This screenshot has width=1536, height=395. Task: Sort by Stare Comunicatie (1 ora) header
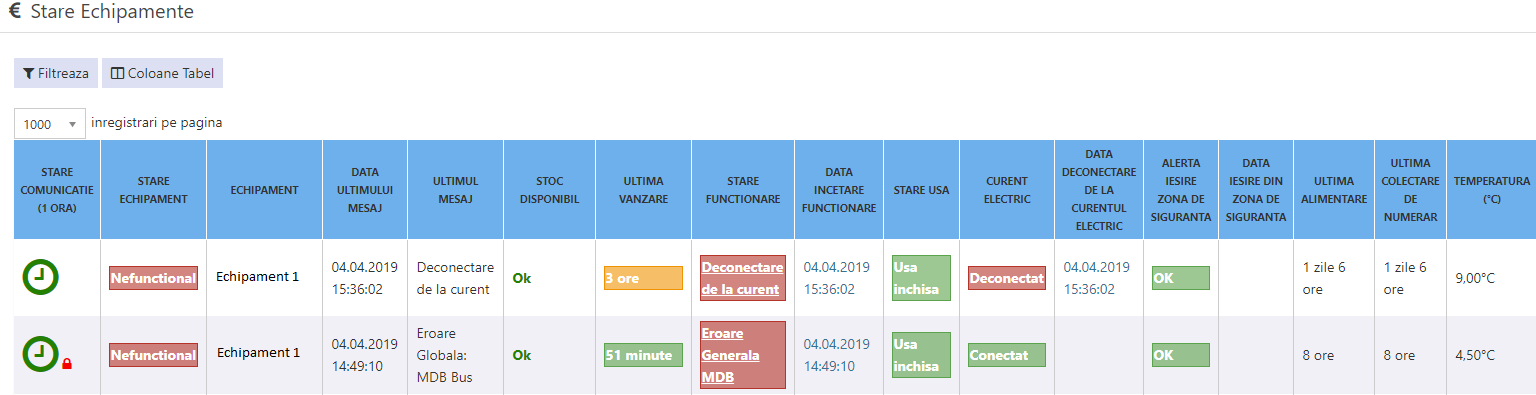click(57, 190)
